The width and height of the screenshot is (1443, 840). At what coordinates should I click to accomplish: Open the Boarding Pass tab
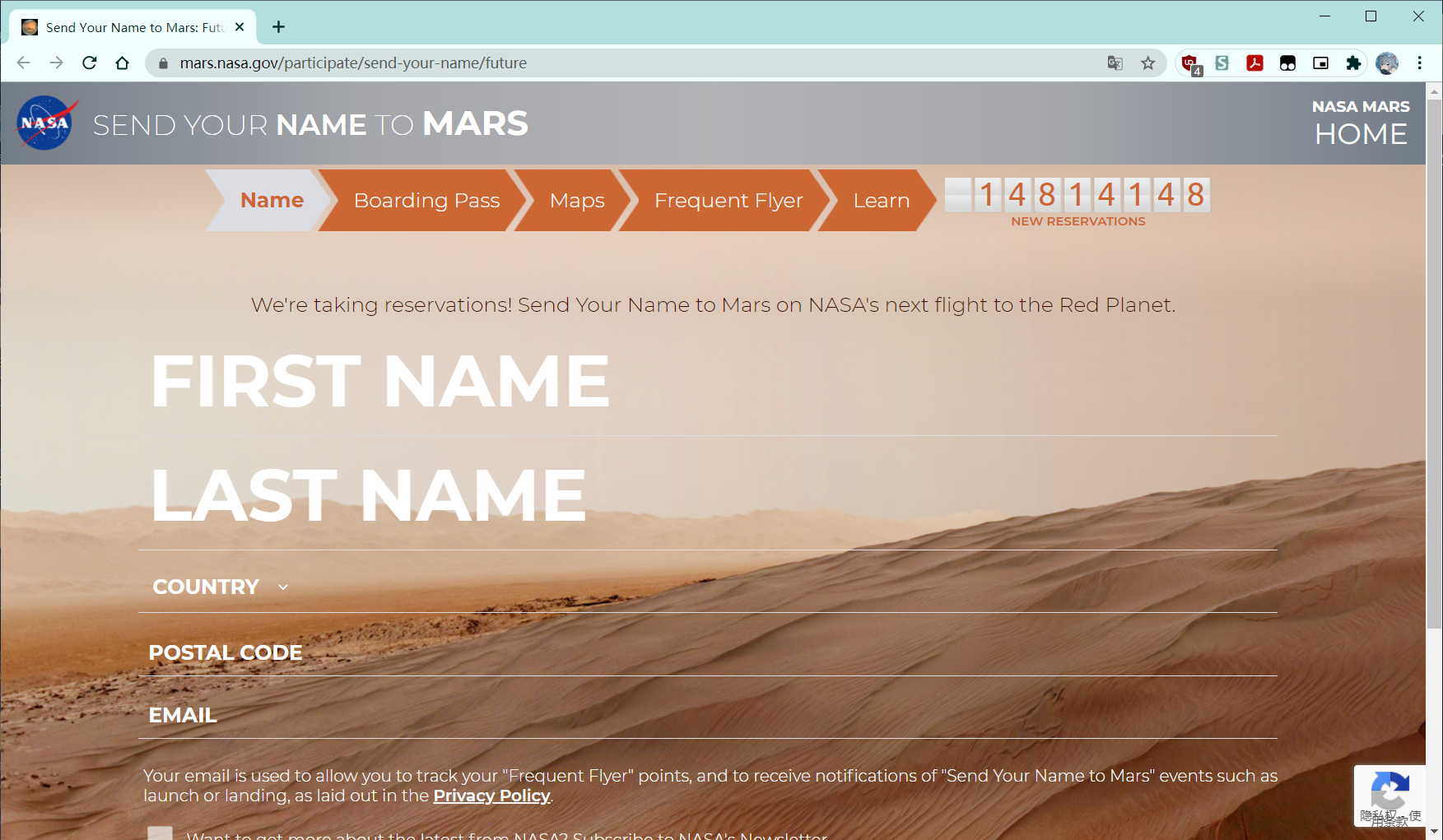pos(422,200)
